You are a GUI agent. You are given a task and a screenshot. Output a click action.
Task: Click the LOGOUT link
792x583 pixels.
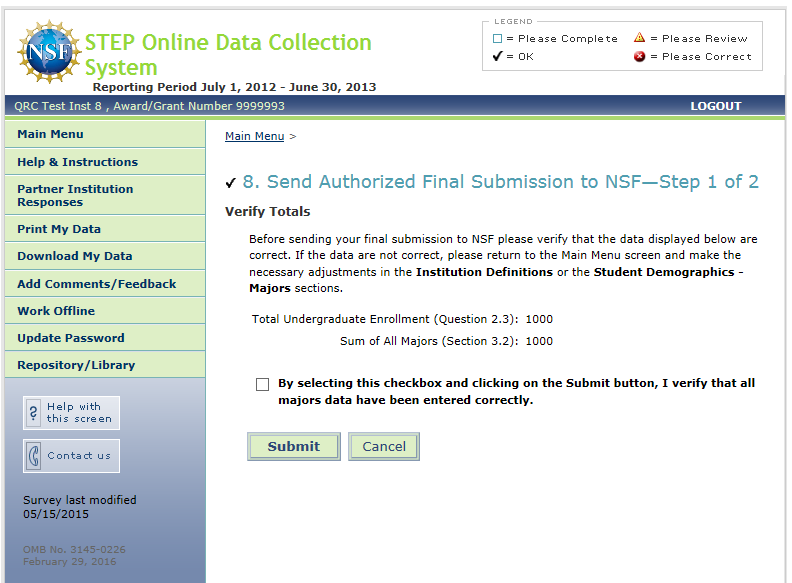[716, 106]
